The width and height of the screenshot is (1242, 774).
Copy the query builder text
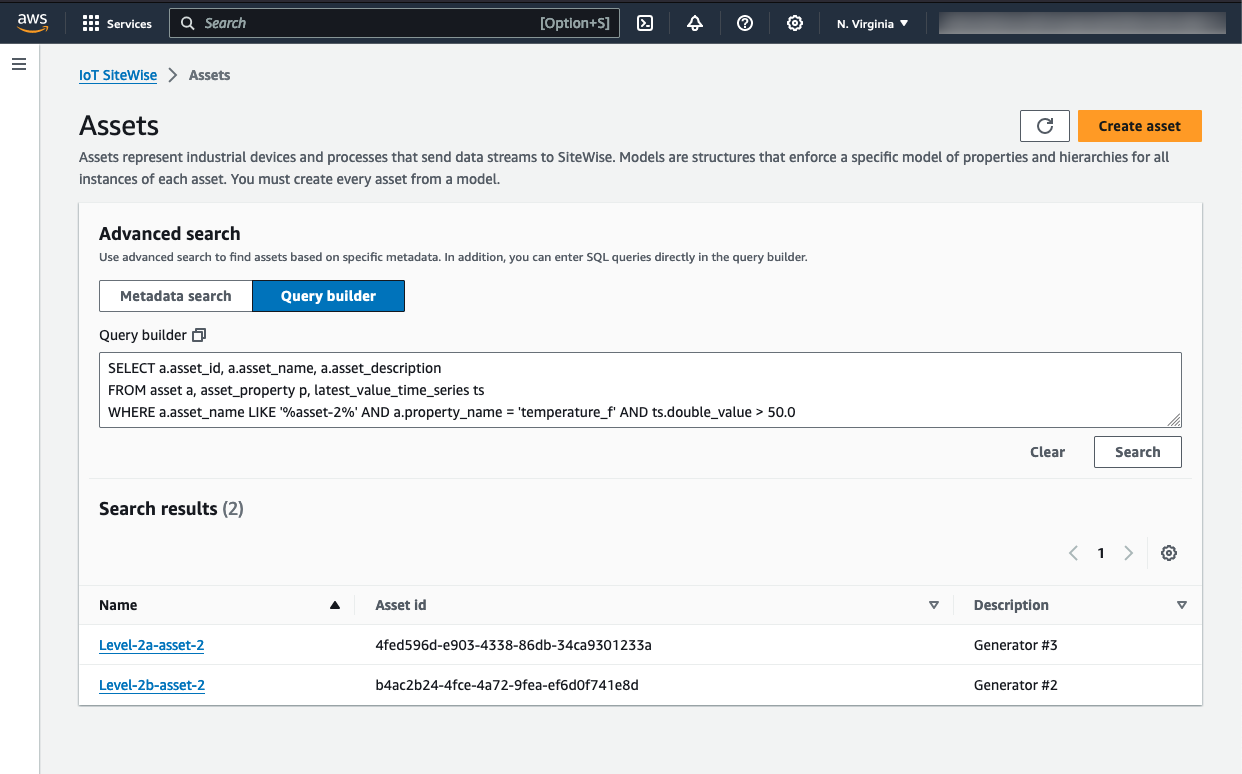click(x=199, y=335)
